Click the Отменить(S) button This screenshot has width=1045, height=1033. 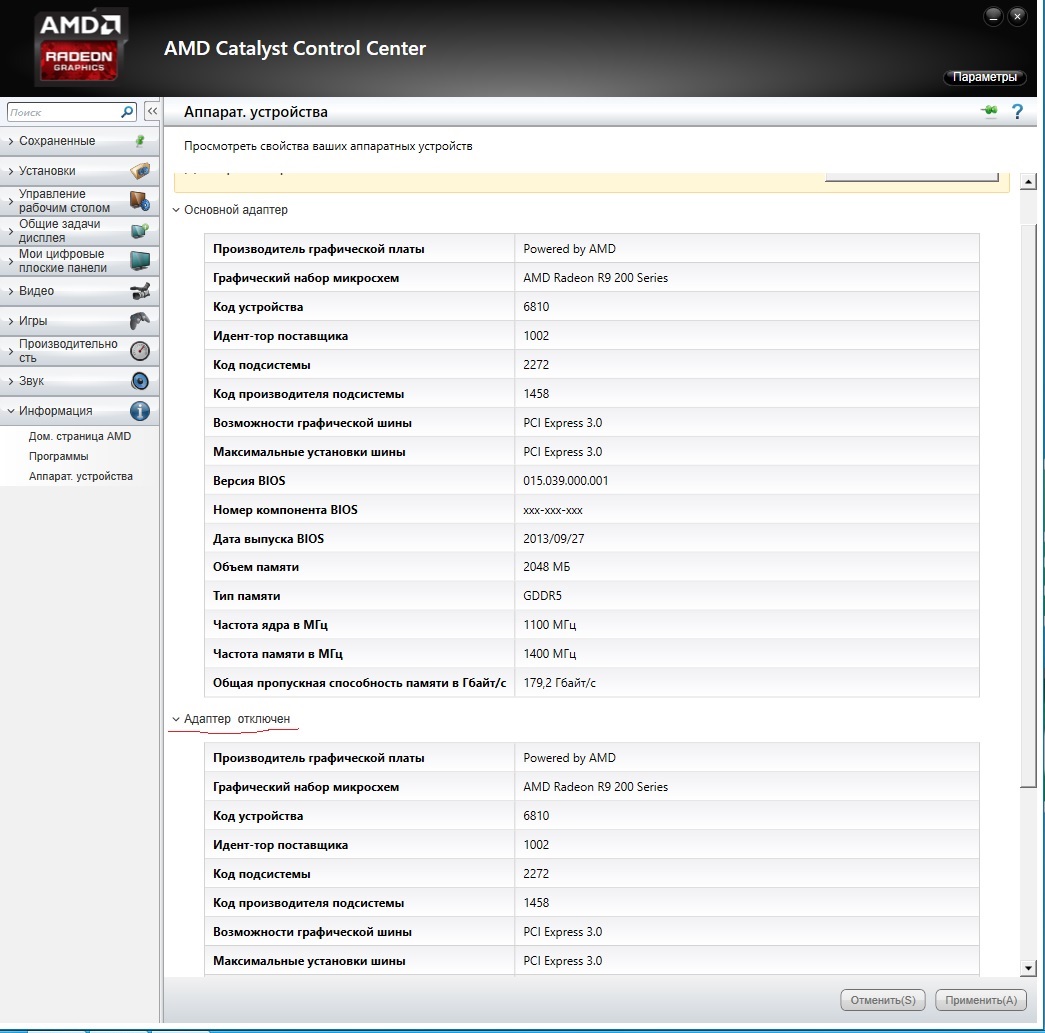click(882, 1000)
